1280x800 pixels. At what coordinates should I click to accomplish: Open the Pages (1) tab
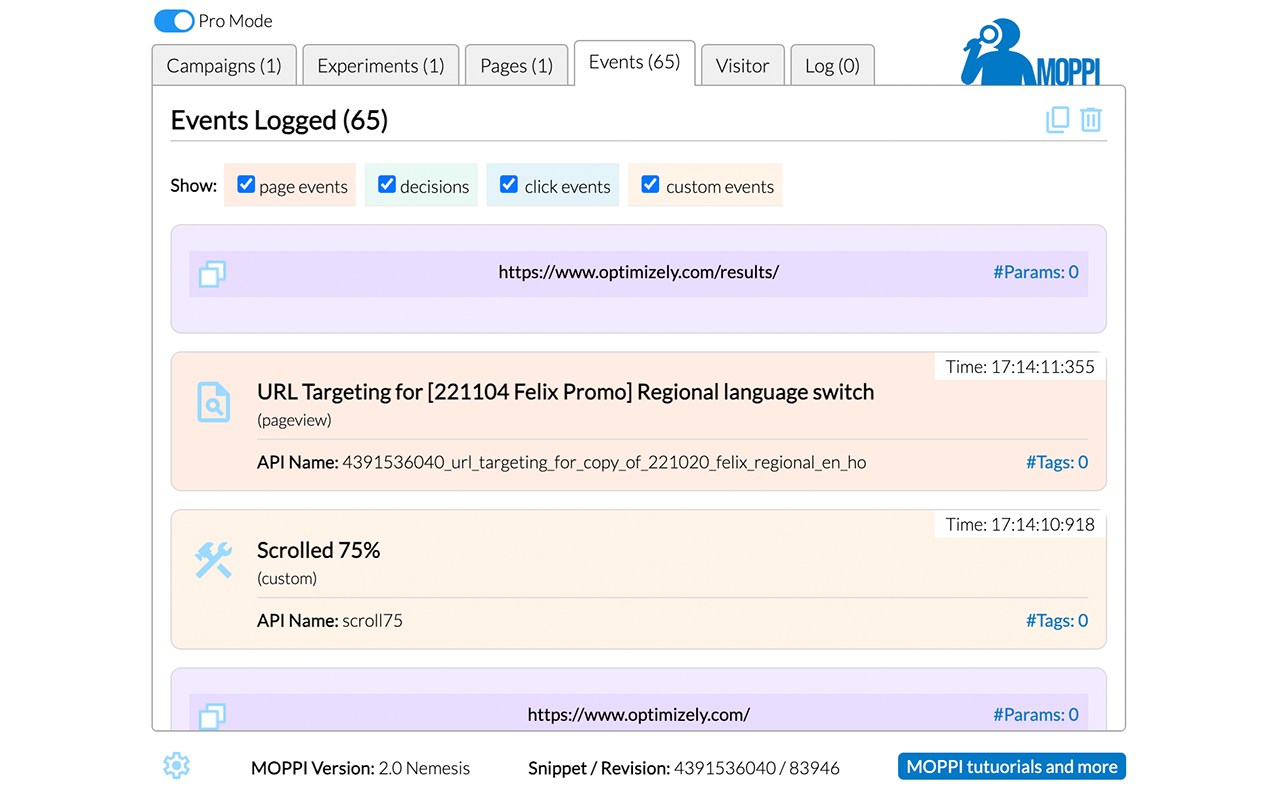(516, 66)
